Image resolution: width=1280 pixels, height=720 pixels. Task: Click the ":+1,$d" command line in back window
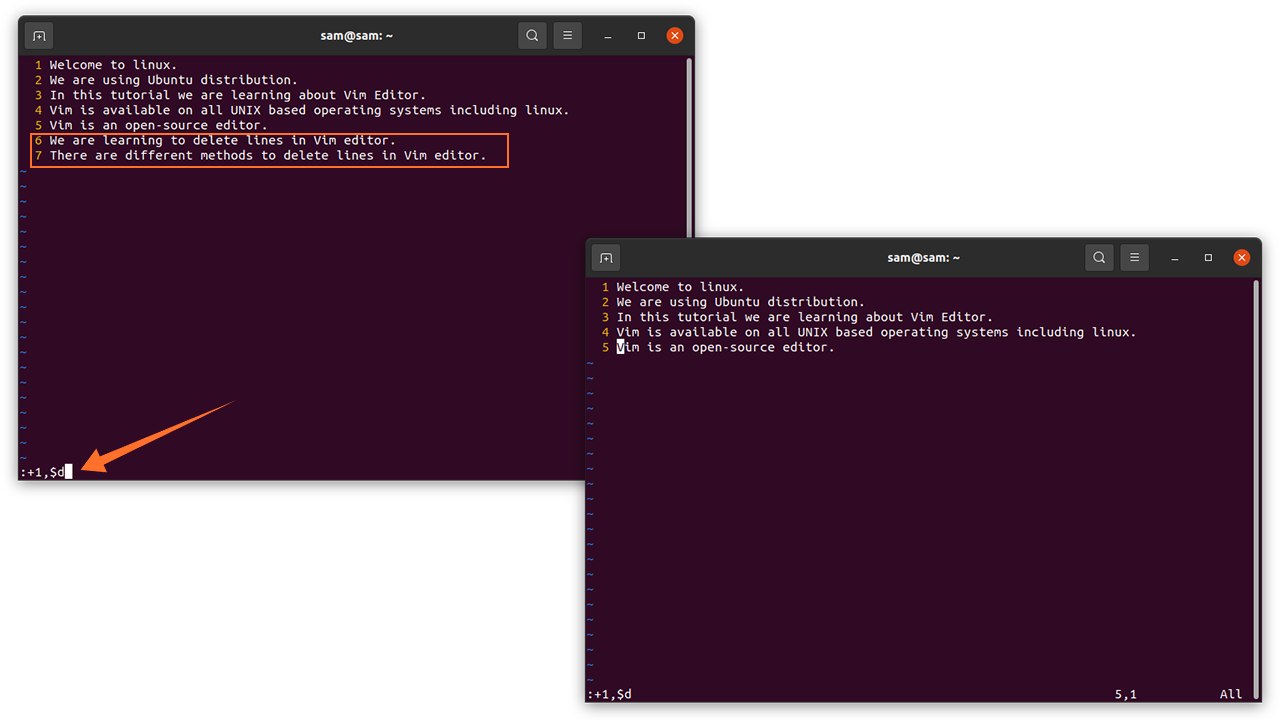click(47, 470)
